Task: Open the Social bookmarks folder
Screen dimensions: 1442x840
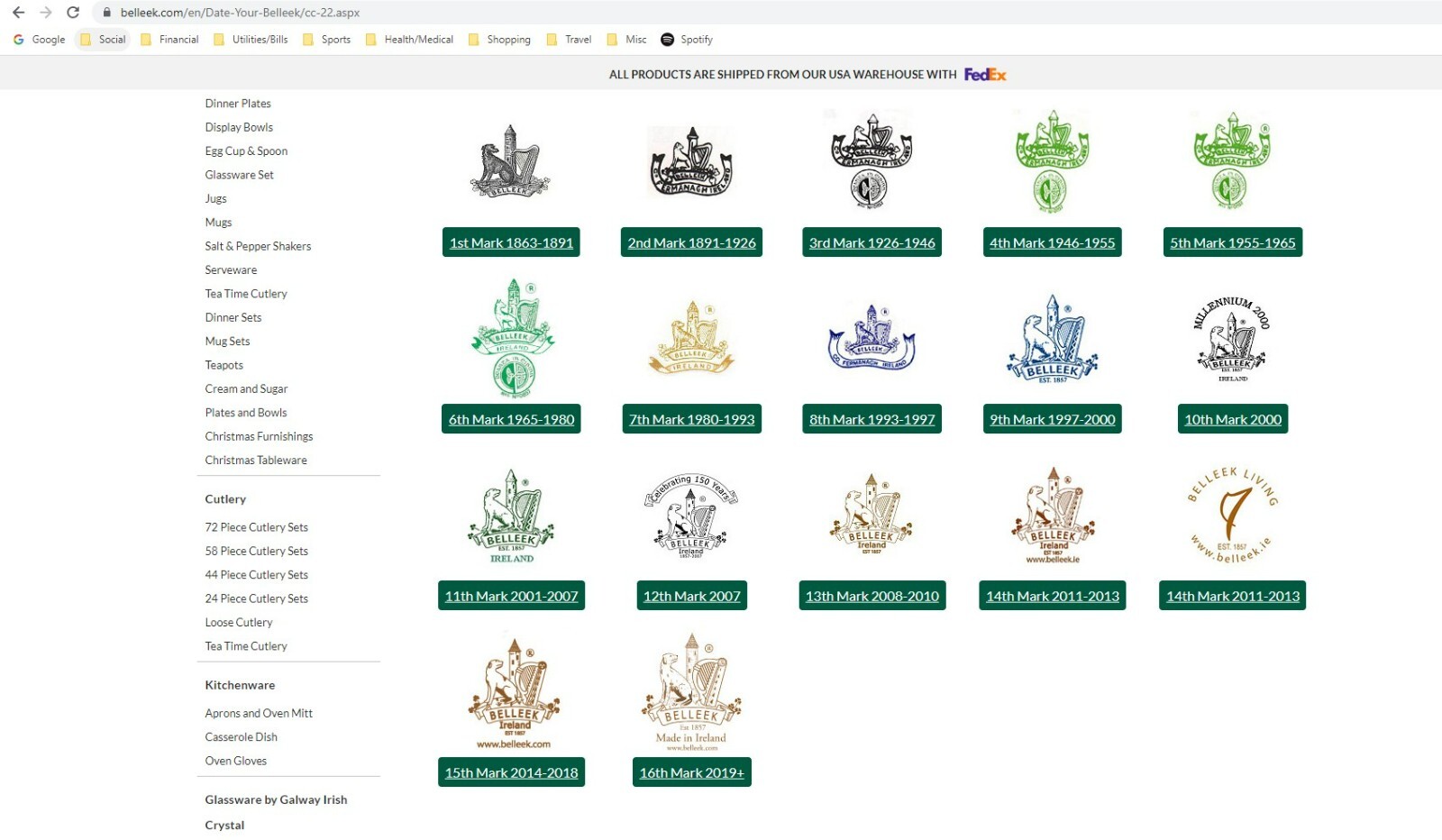Action: pyautogui.click(x=103, y=40)
